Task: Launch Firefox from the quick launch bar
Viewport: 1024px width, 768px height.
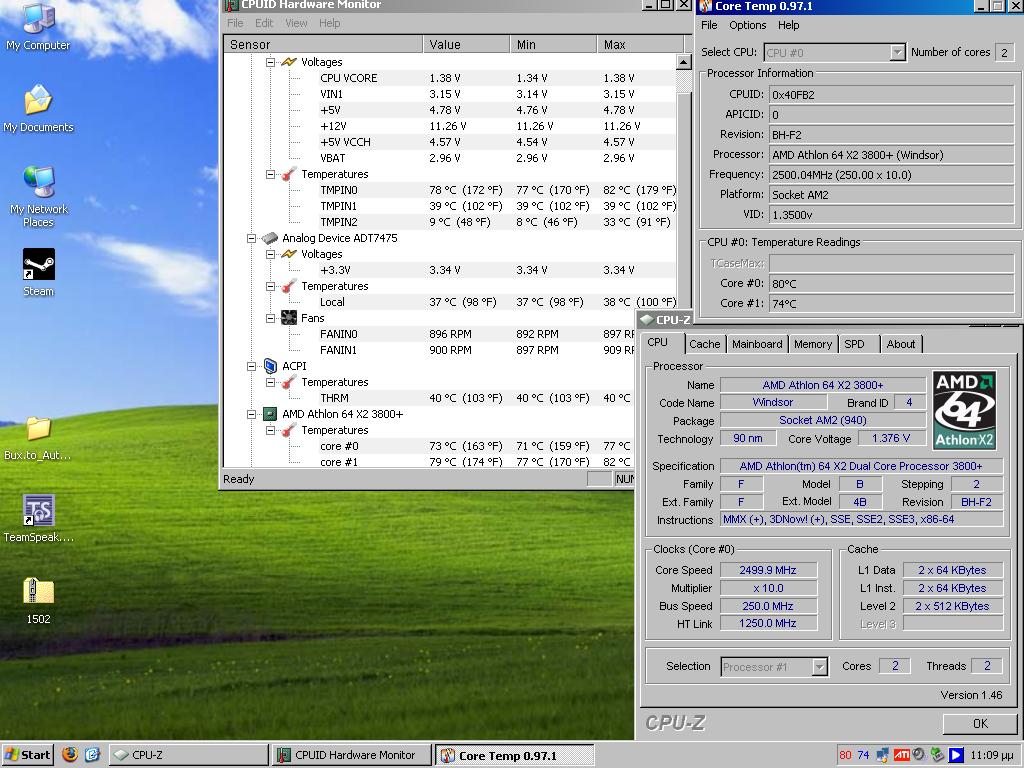Action: [x=70, y=754]
